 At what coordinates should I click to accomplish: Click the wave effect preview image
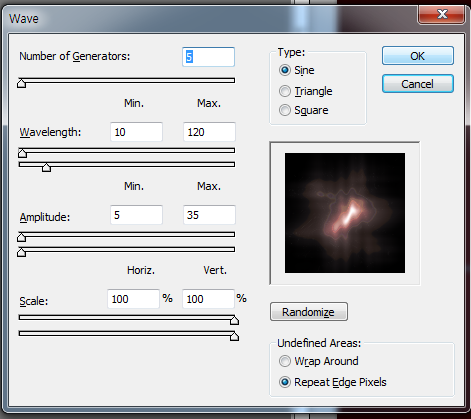coord(345,213)
